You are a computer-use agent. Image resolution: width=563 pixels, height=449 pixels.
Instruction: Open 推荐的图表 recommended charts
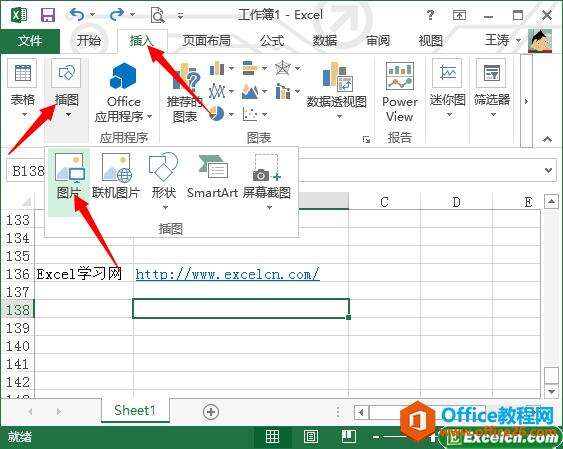click(x=185, y=92)
